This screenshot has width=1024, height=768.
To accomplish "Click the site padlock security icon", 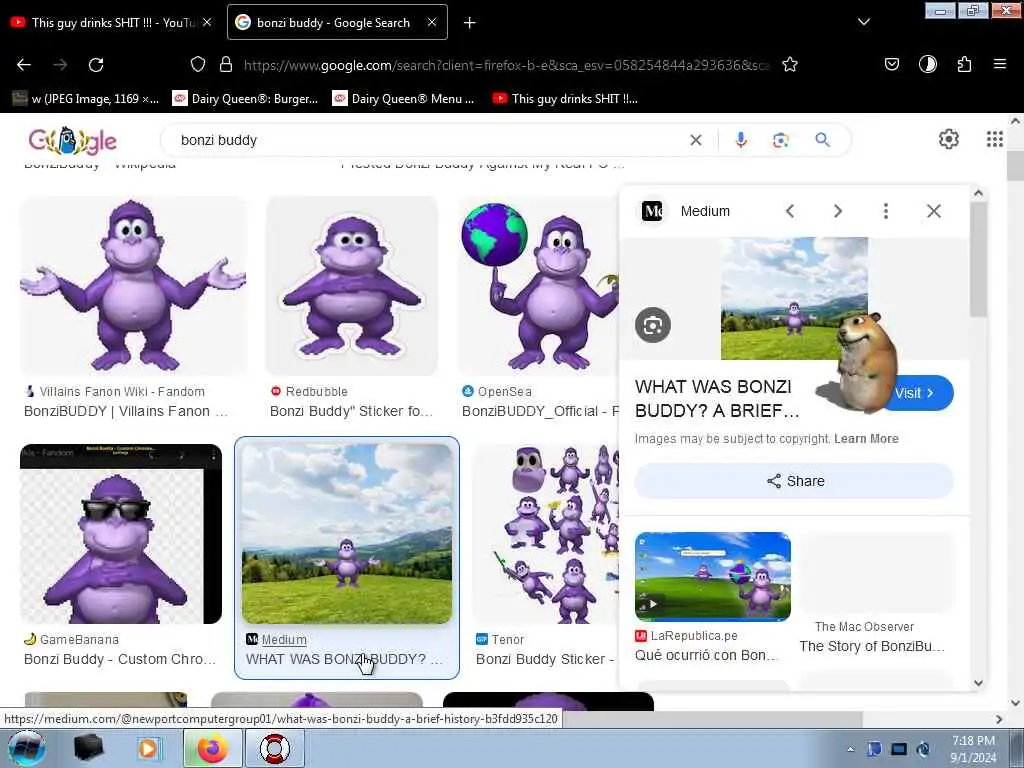I will click(x=226, y=64).
